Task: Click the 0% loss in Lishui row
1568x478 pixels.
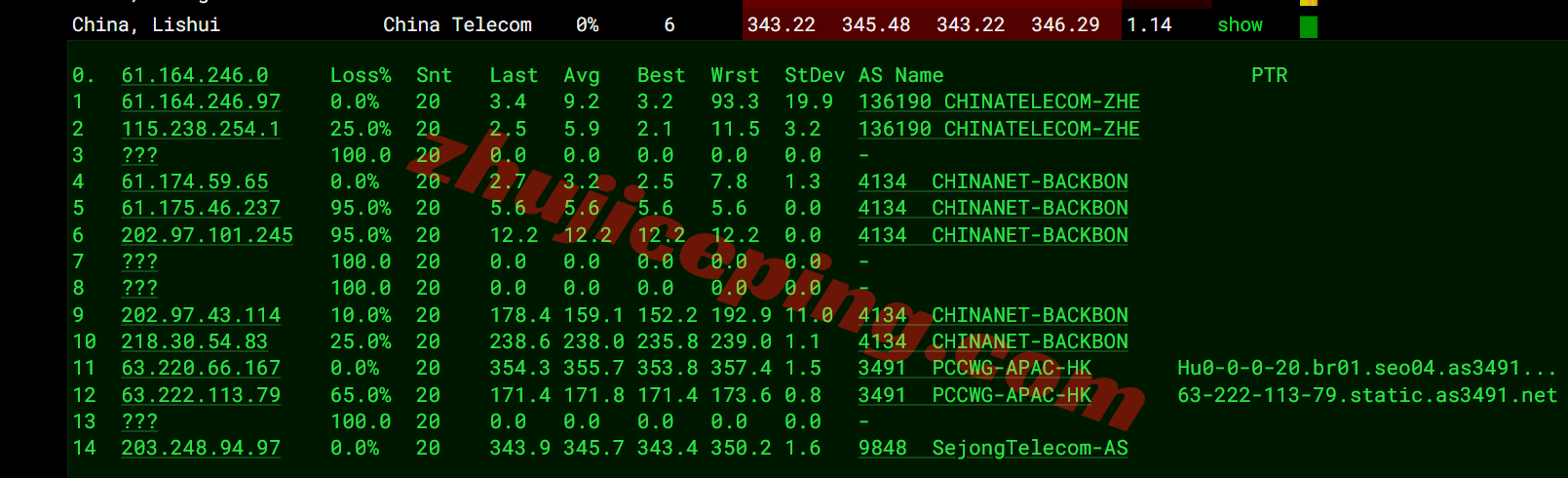Action: pyautogui.click(x=587, y=25)
